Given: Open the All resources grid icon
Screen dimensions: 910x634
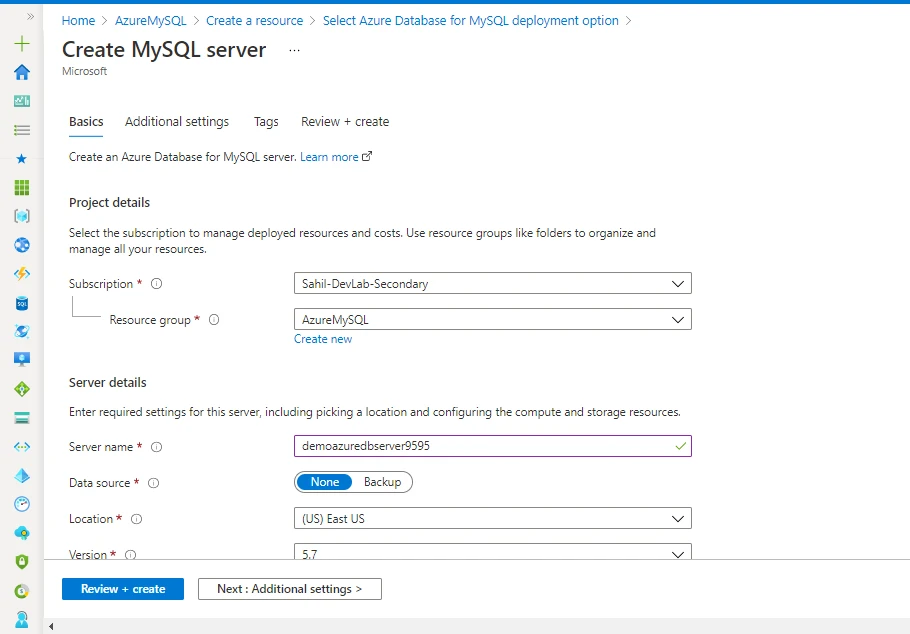Looking at the screenshot, I should 21,187.
